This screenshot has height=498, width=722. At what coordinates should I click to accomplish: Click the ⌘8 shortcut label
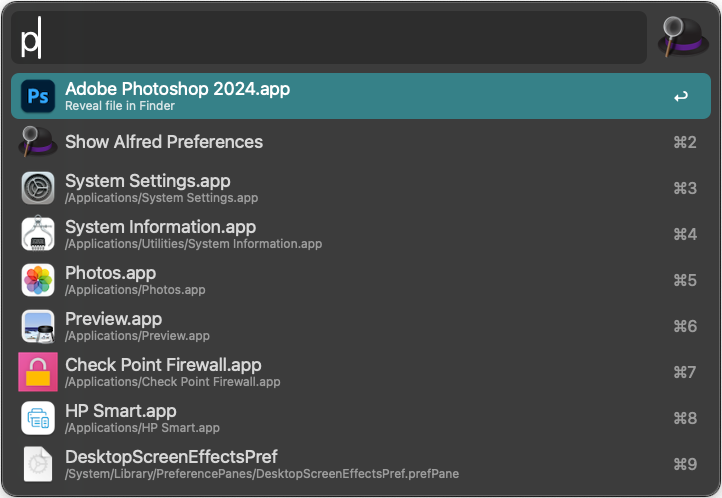685,418
